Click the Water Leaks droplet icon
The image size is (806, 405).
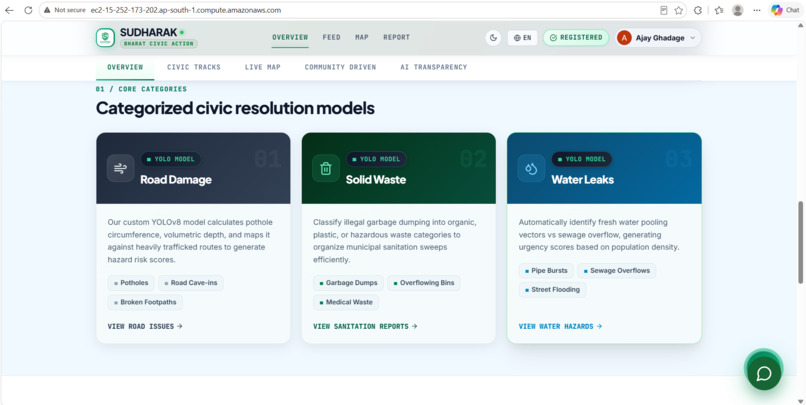click(532, 168)
